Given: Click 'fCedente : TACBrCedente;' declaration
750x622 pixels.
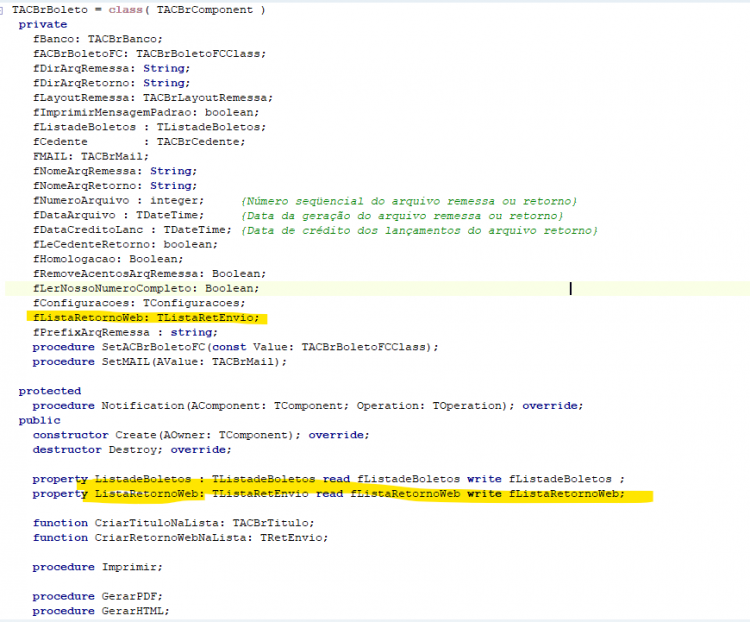Looking at the screenshot, I should pos(139,142).
